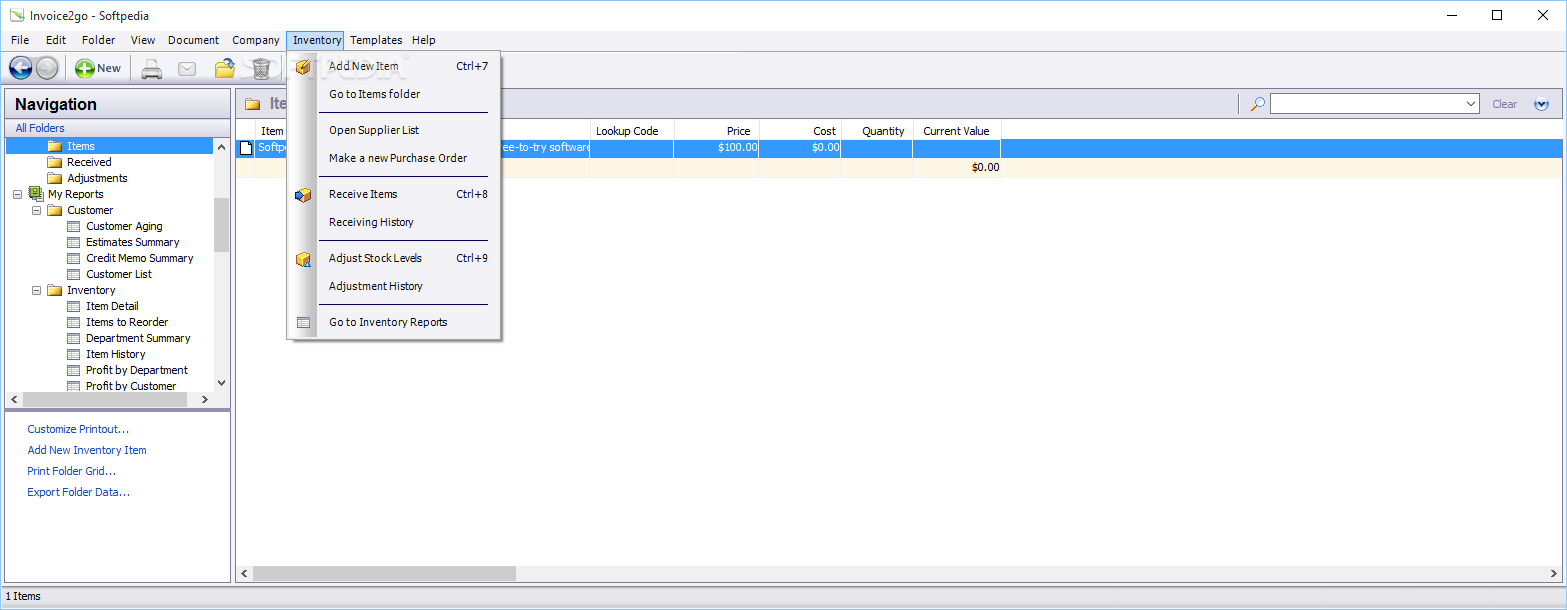The image size is (1567, 610).
Task: Click the Price column header
Action: tap(717, 131)
